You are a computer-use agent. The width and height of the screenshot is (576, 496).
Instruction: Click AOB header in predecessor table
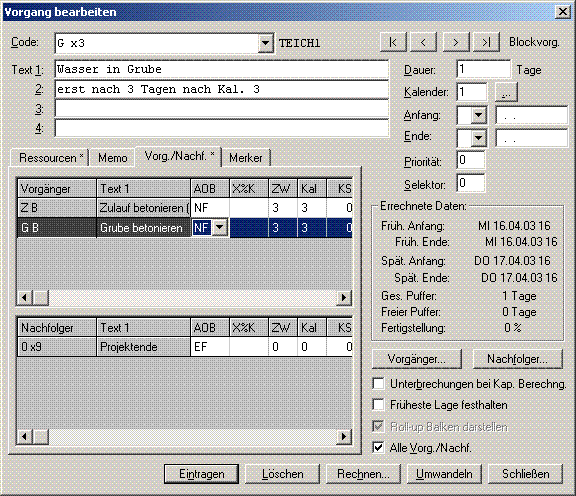click(210, 188)
